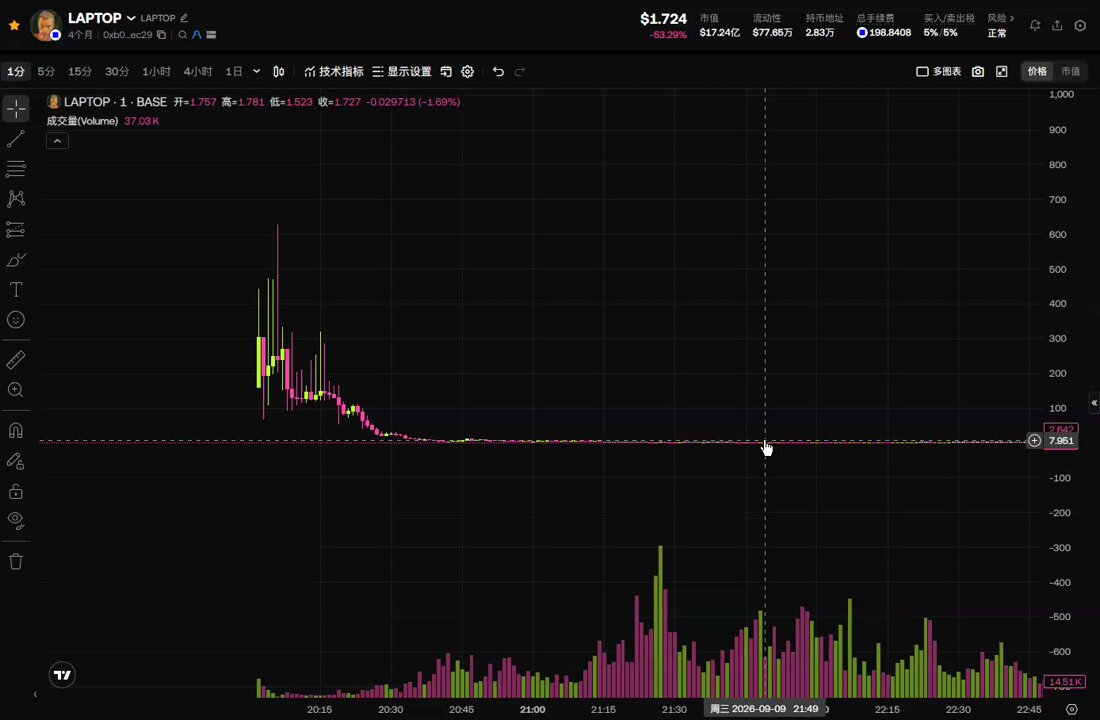The height and width of the screenshot is (720, 1100).
Task: Toggle magnet mode for drawings
Action: click(15, 430)
